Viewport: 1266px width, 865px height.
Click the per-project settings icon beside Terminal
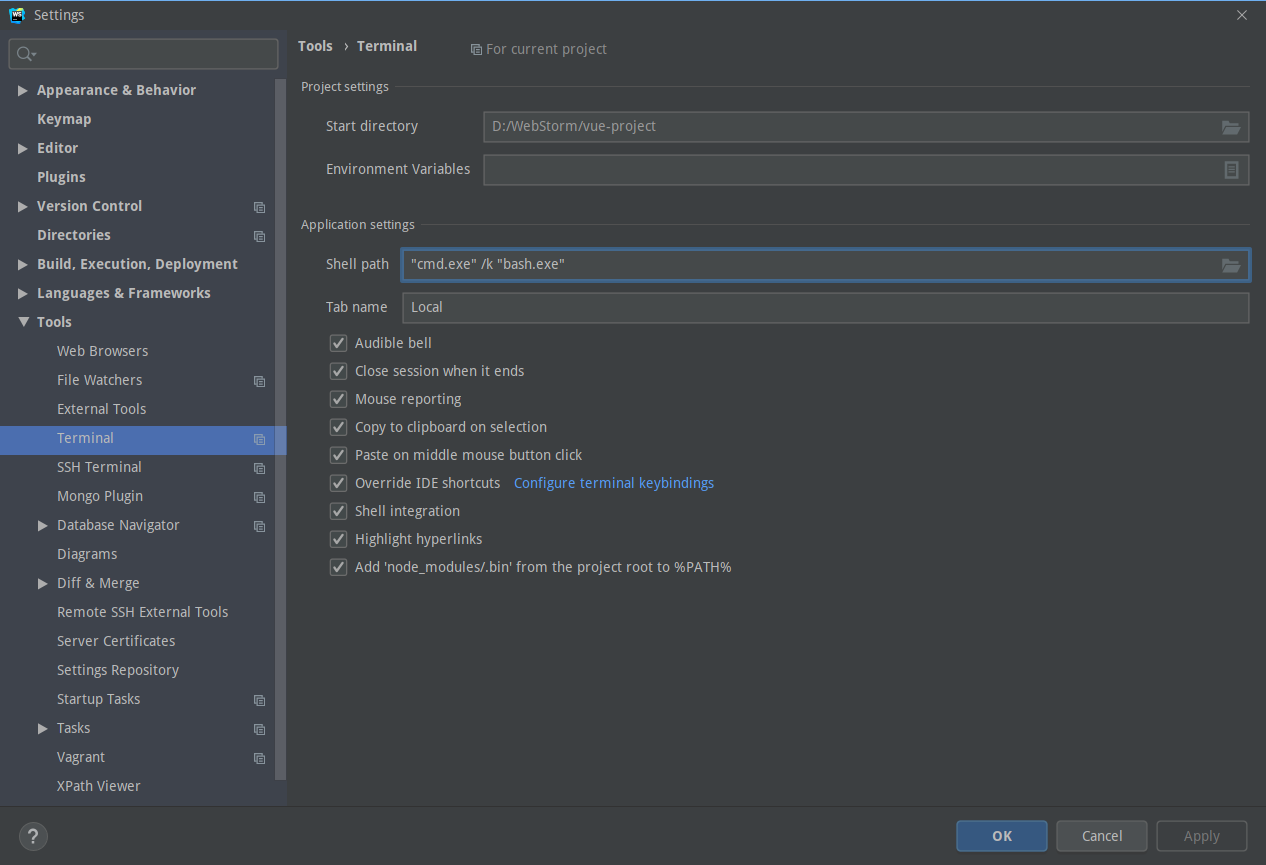pyautogui.click(x=259, y=439)
